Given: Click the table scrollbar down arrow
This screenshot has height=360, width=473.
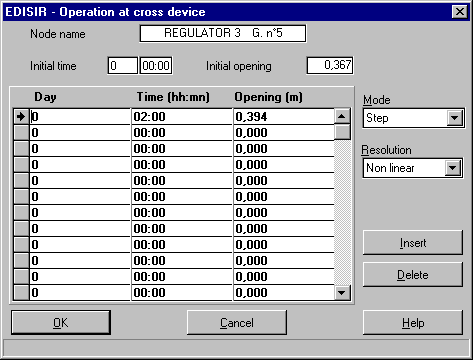Looking at the screenshot, I should pos(342,293).
